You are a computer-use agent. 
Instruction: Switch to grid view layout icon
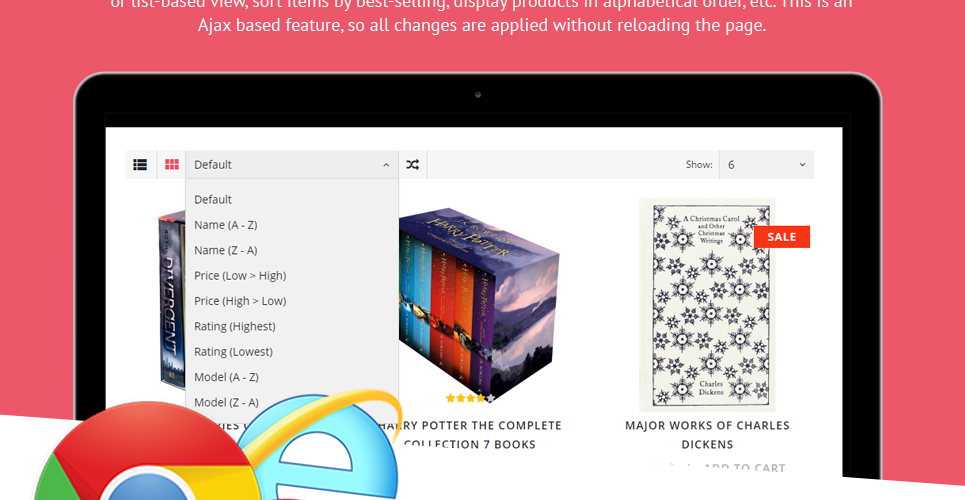point(172,164)
